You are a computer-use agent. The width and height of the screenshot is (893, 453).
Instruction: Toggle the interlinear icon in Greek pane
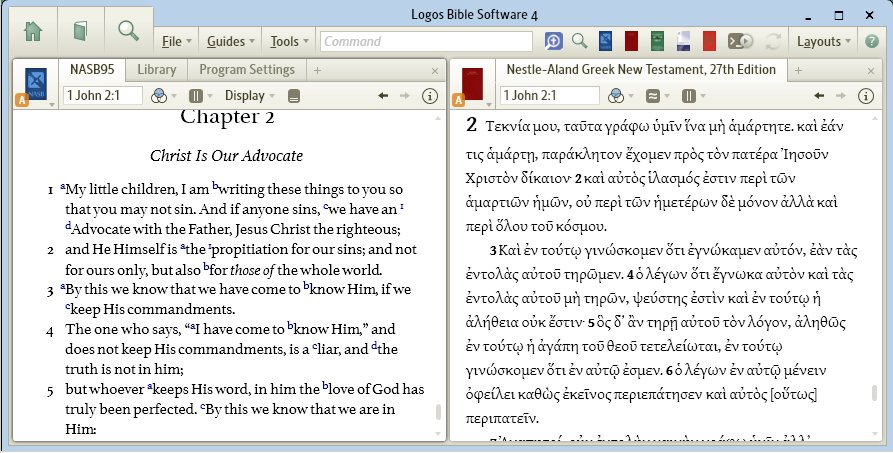point(653,96)
